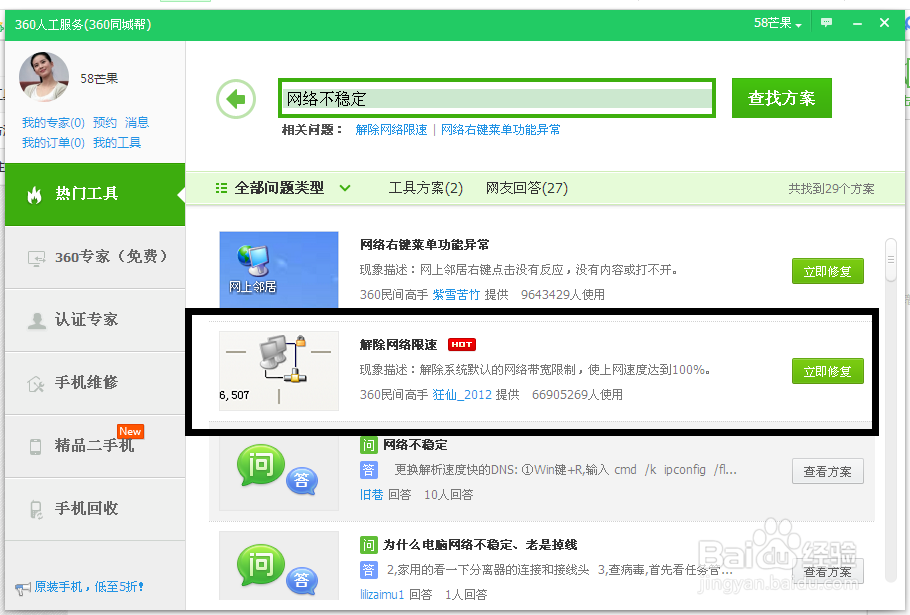Open 精品二手机 sidebar item

(95, 446)
